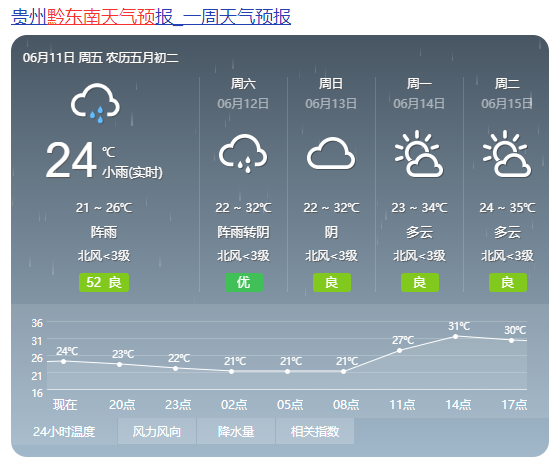Open the 相关指数 tab
The image size is (554, 465).
(315, 431)
